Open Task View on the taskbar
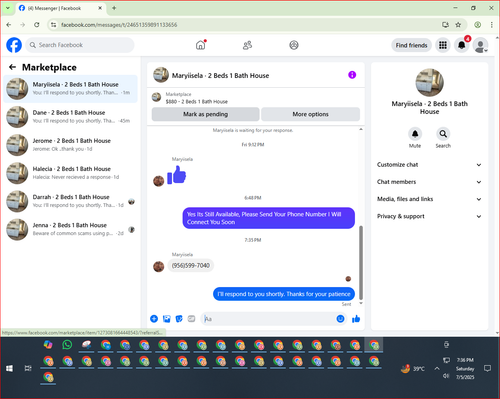 pyautogui.click(x=28, y=368)
